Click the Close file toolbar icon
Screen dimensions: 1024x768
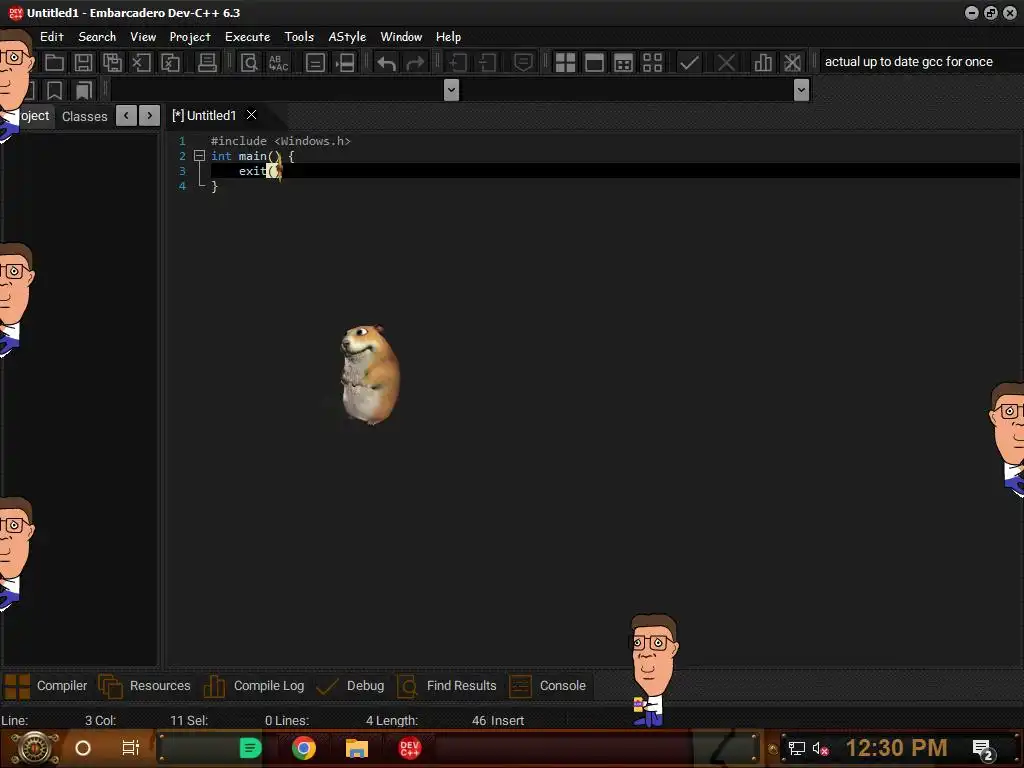coord(141,63)
